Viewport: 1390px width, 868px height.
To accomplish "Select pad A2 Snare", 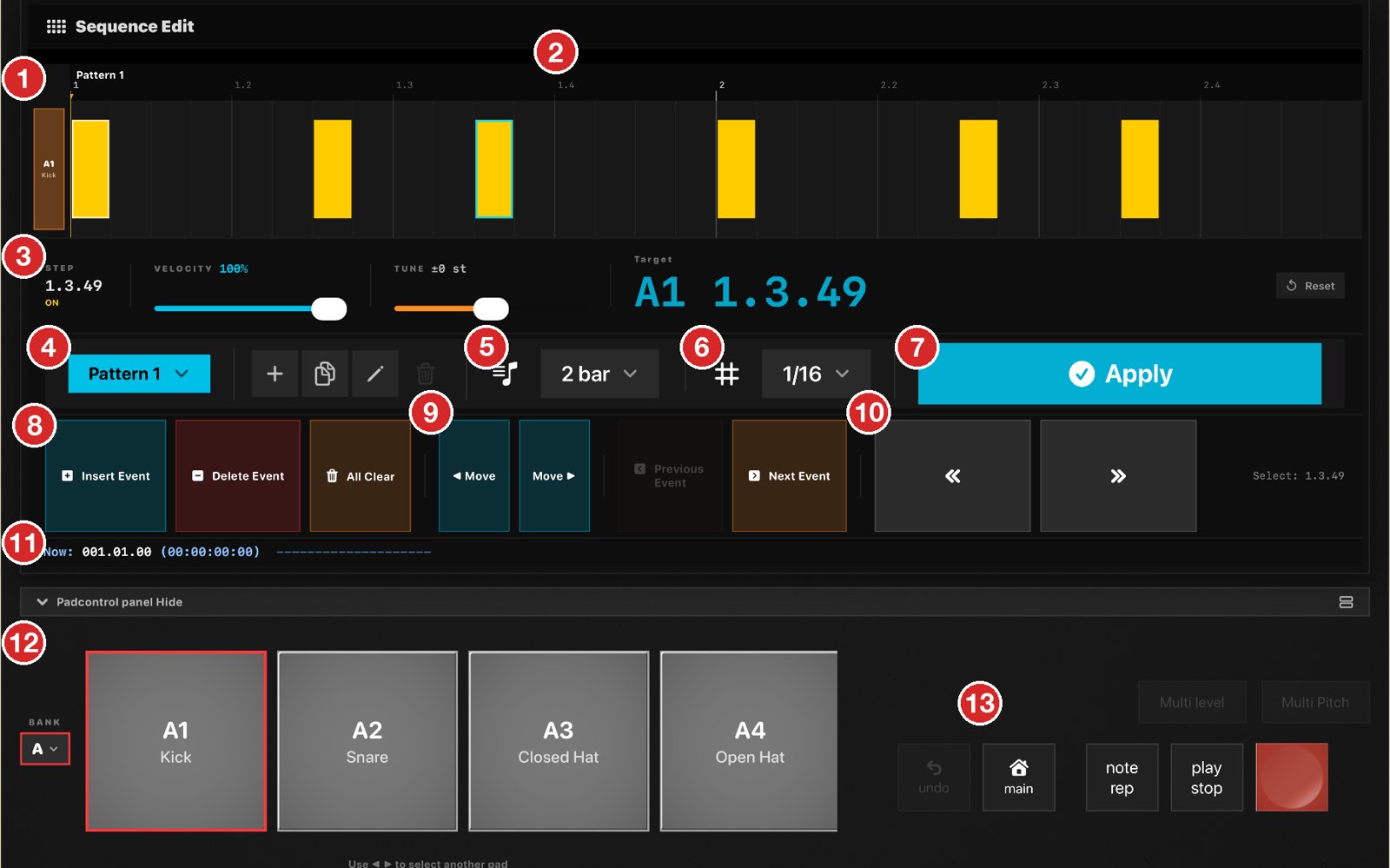I will click(x=367, y=741).
